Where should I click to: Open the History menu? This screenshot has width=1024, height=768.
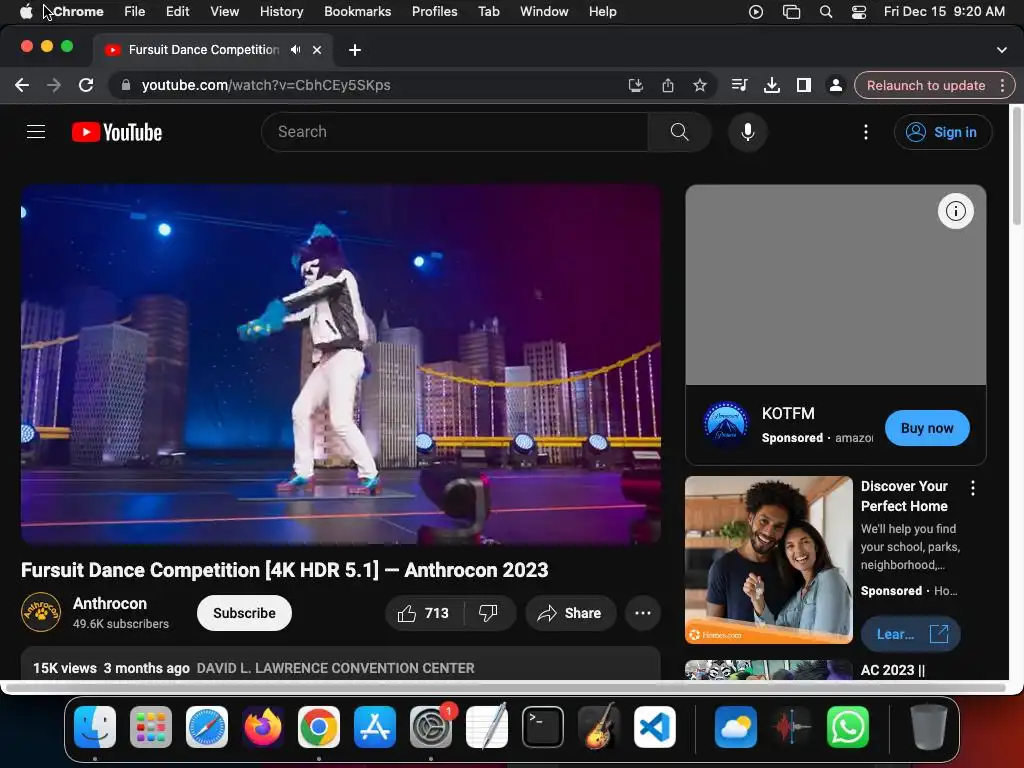coord(281,12)
